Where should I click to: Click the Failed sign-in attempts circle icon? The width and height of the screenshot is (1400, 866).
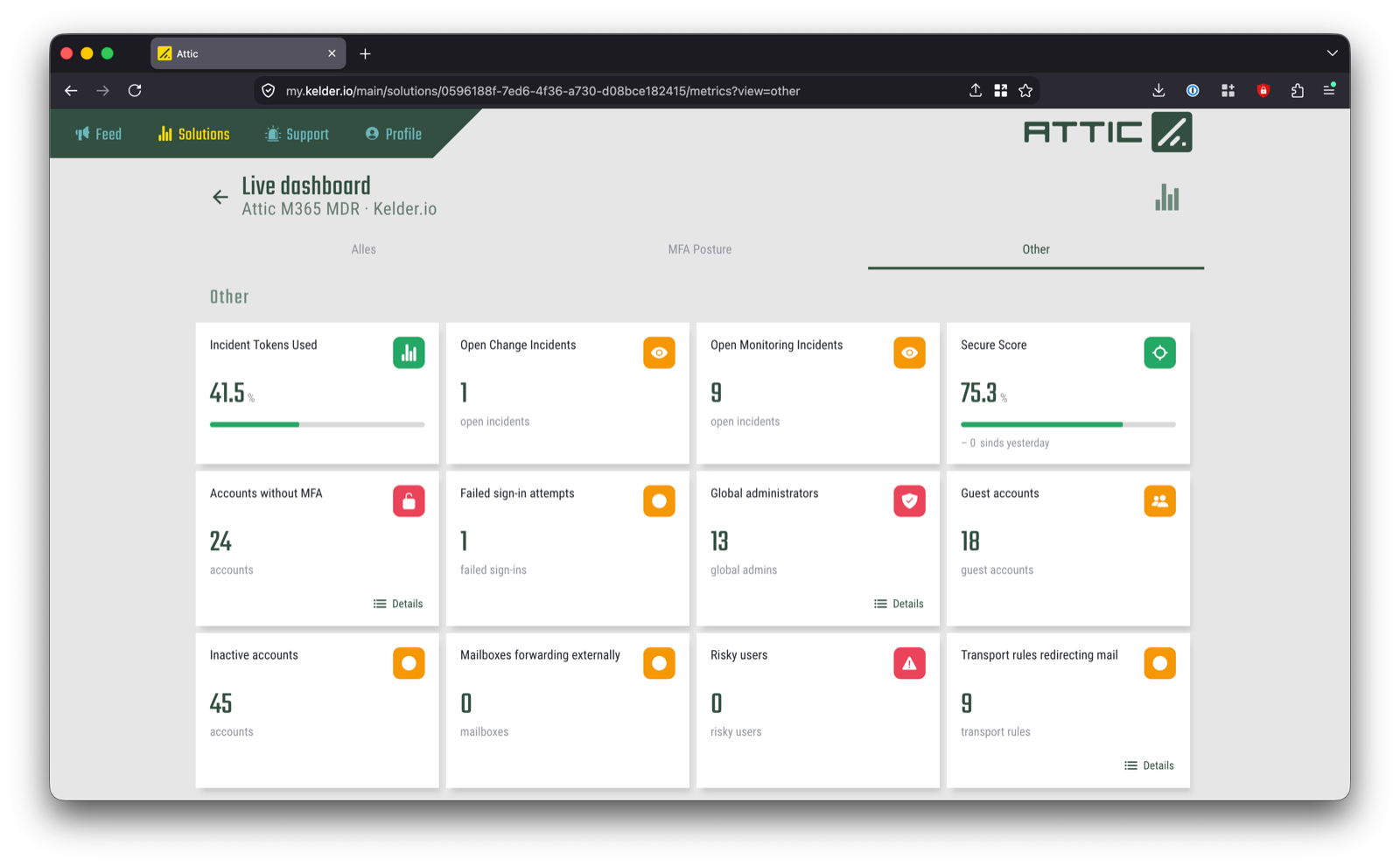coord(659,501)
